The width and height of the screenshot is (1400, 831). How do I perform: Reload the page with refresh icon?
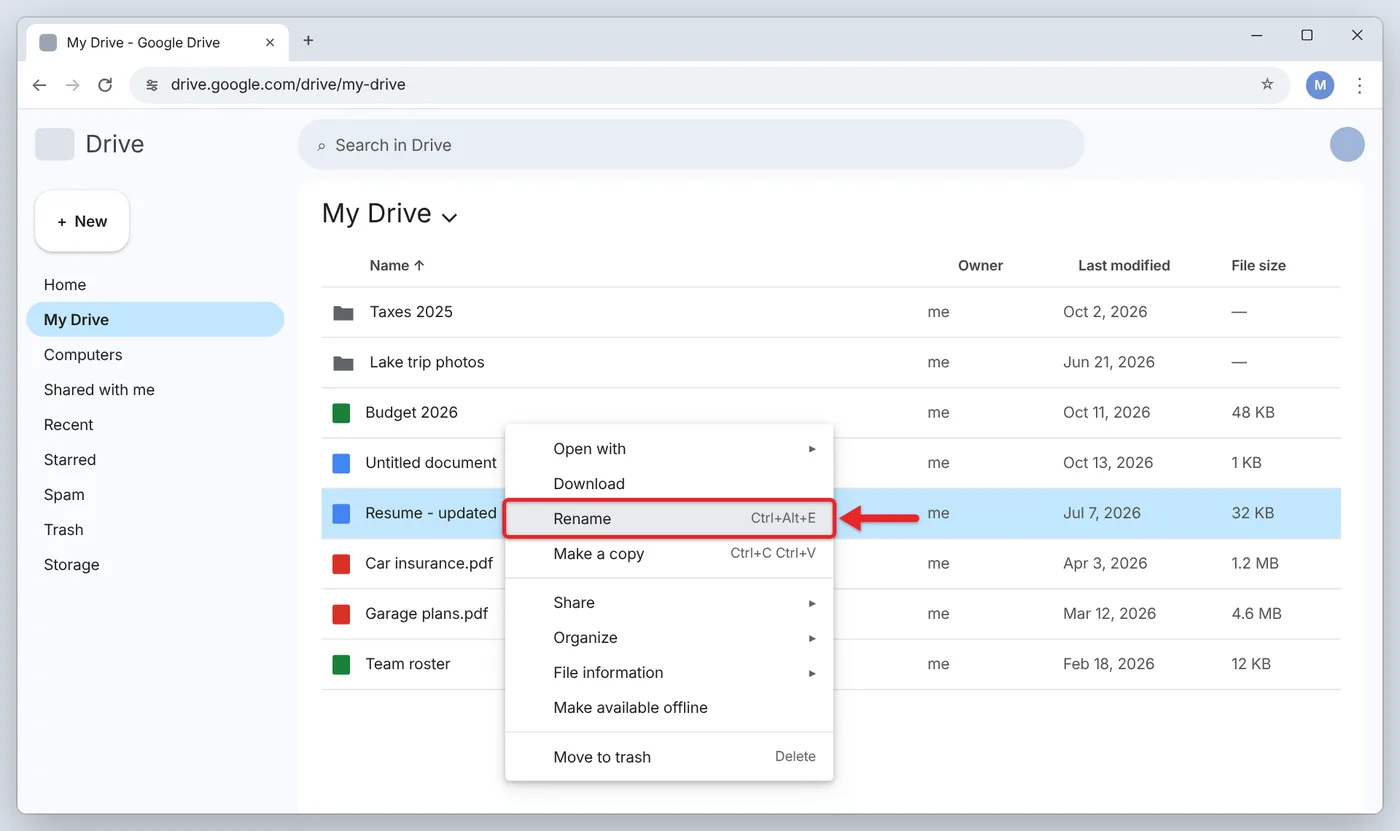[105, 85]
